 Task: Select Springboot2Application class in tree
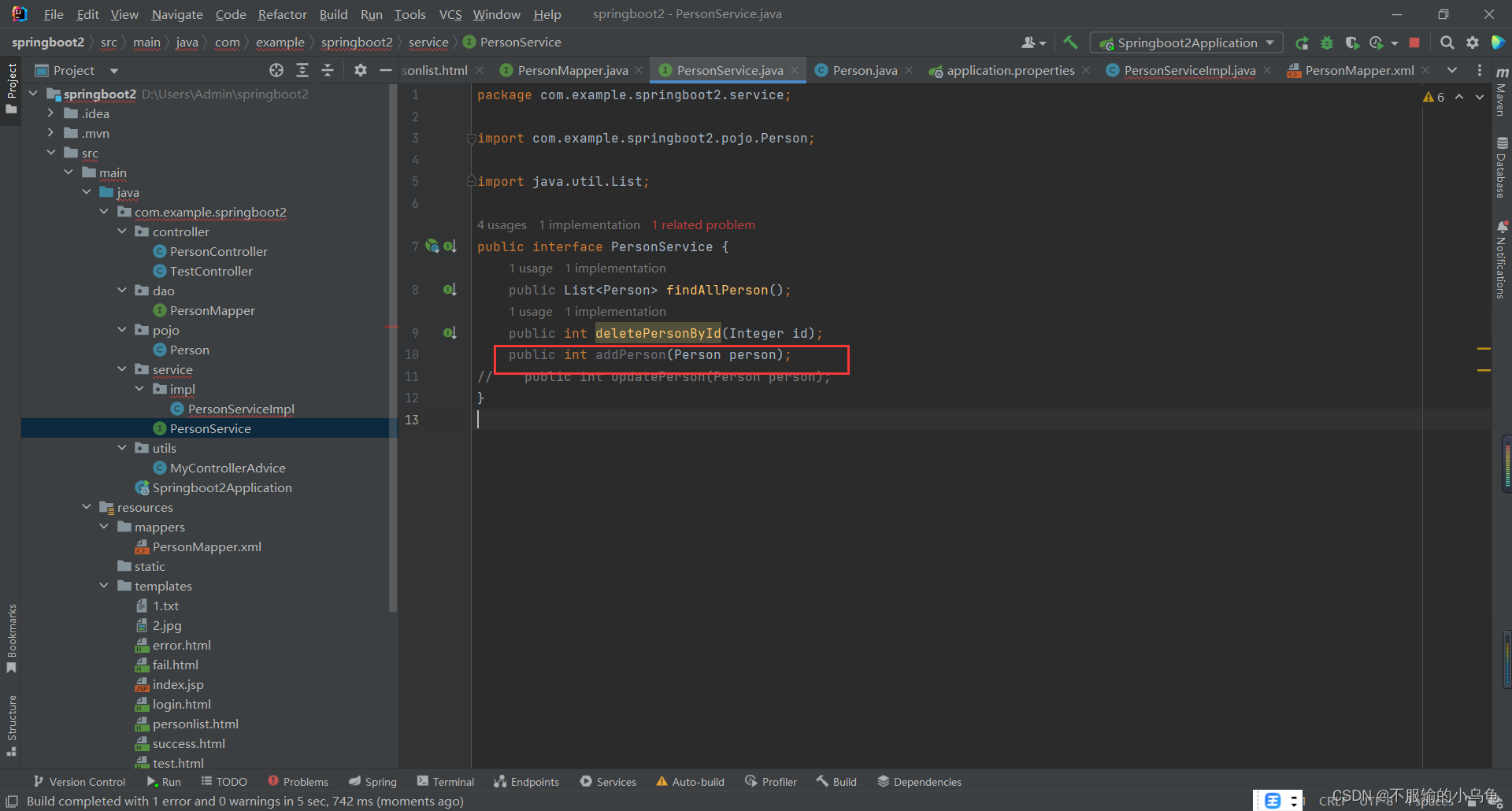[x=222, y=487]
